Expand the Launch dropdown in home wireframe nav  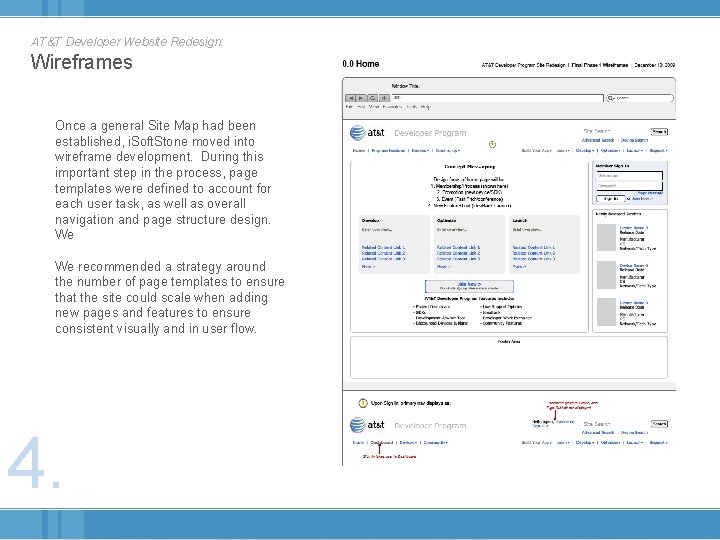pos(634,151)
